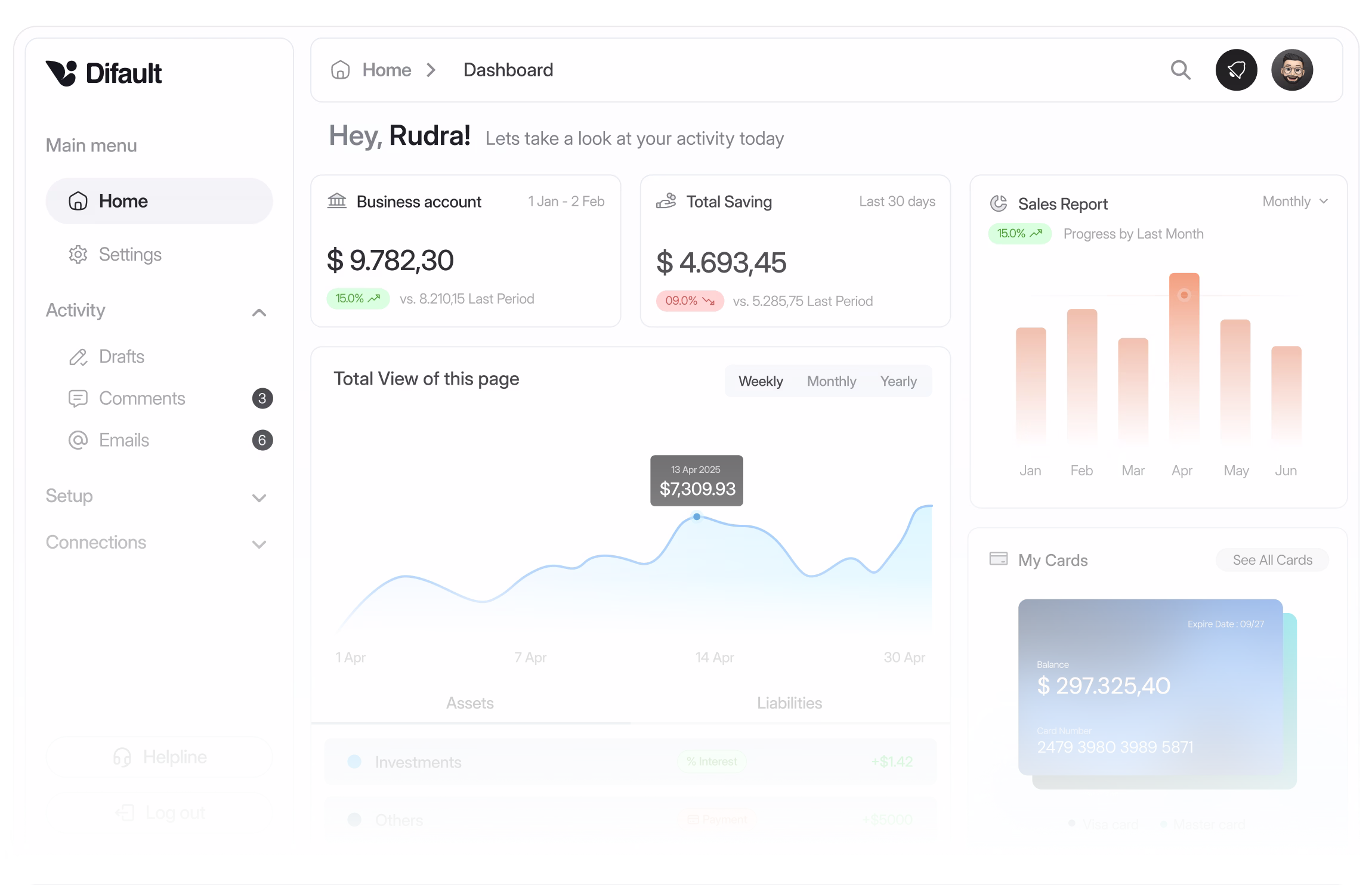
Task: Click the credit card with balance $297.325,40
Action: pos(1150,687)
